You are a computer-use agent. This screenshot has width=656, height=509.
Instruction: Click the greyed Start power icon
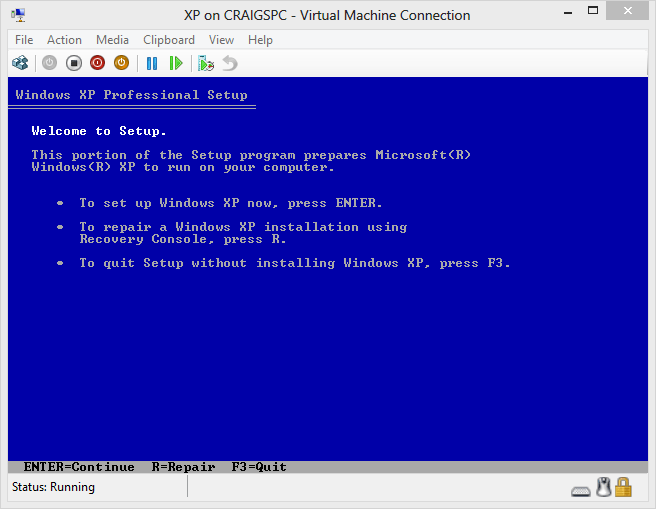(49, 63)
